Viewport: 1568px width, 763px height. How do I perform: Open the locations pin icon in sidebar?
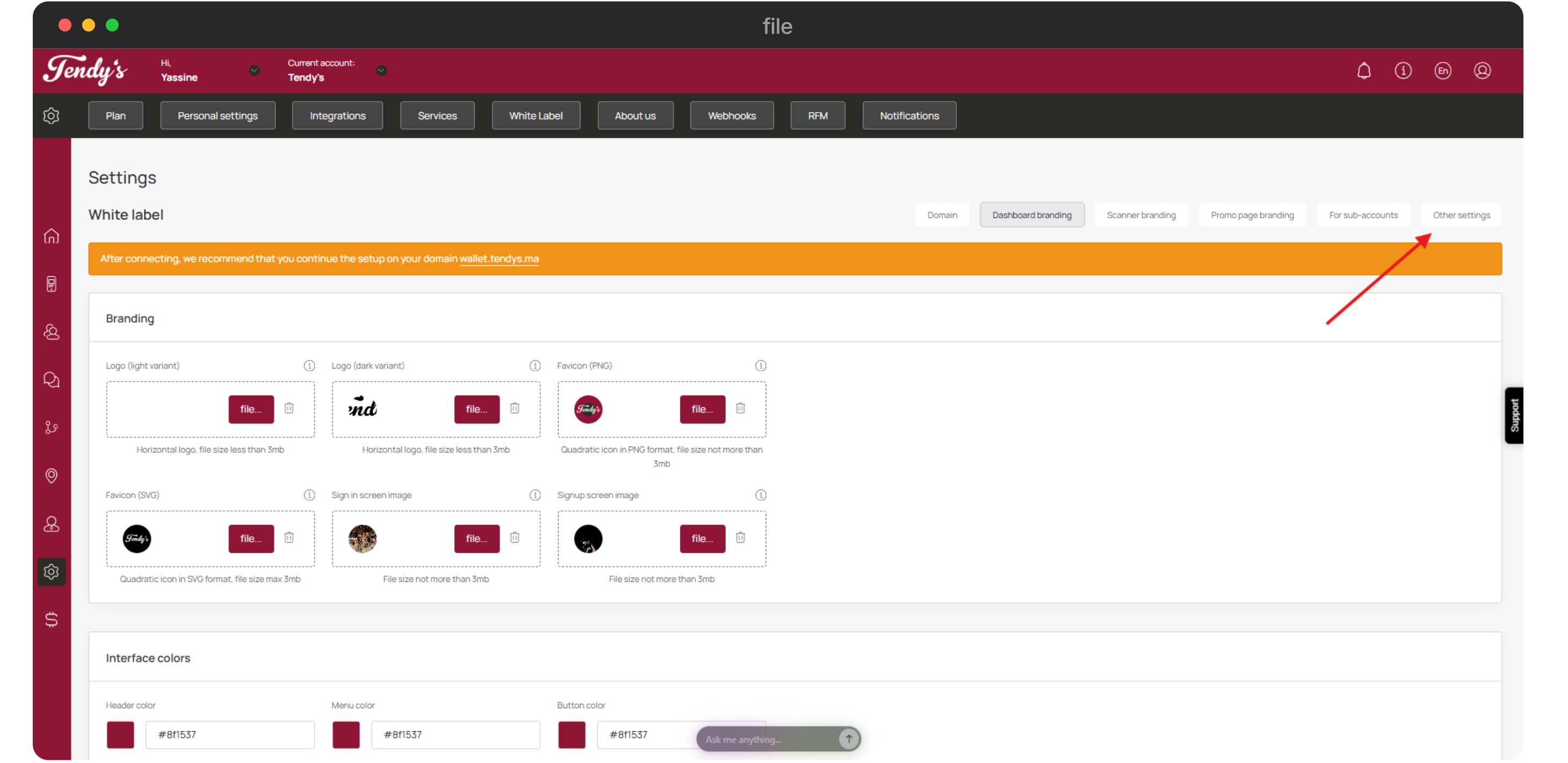coord(51,476)
